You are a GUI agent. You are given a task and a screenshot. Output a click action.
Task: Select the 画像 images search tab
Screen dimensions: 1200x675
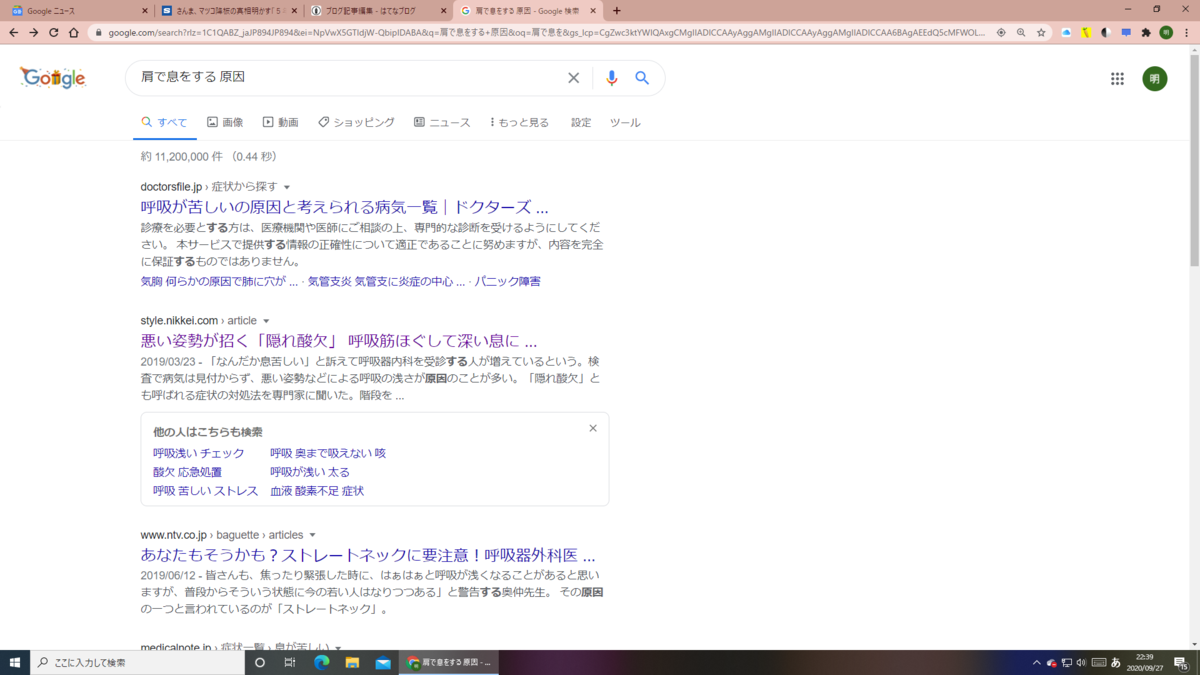coord(225,122)
